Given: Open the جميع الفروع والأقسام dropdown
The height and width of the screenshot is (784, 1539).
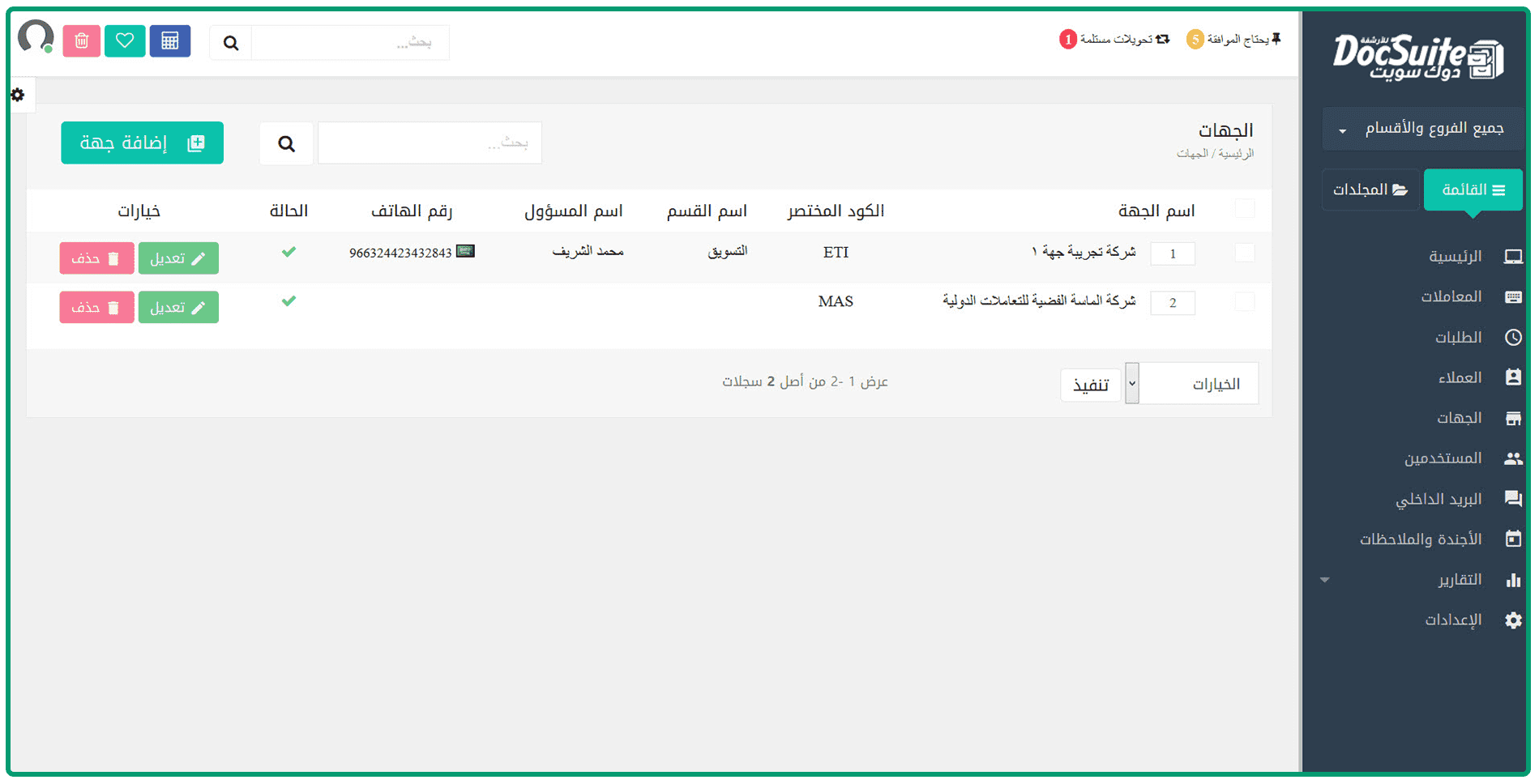Looking at the screenshot, I should click(x=1423, y=129).
